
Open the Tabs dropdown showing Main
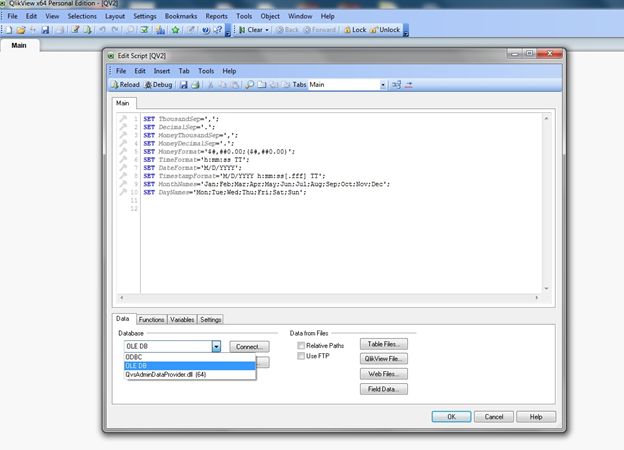coord(383,85)
